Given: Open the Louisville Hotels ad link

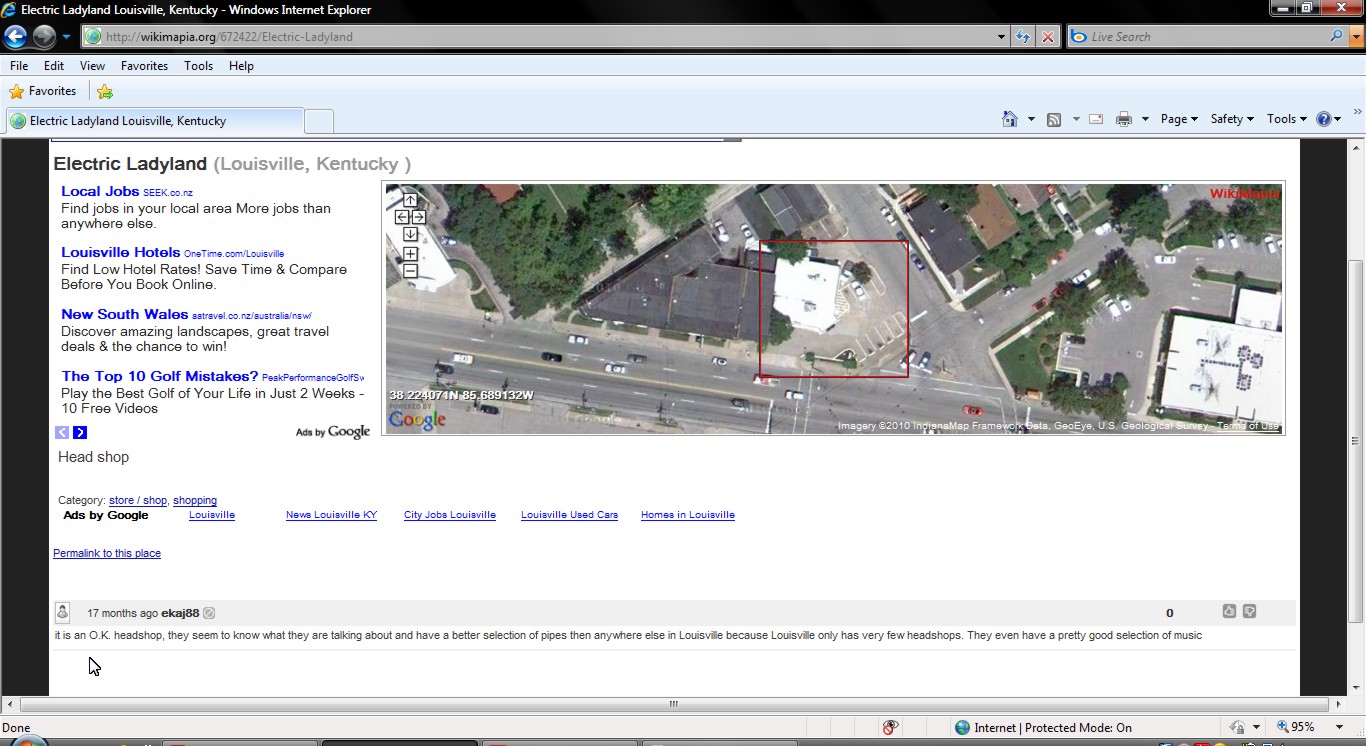Looking at the screenshot, I should (x=120, y=252).
